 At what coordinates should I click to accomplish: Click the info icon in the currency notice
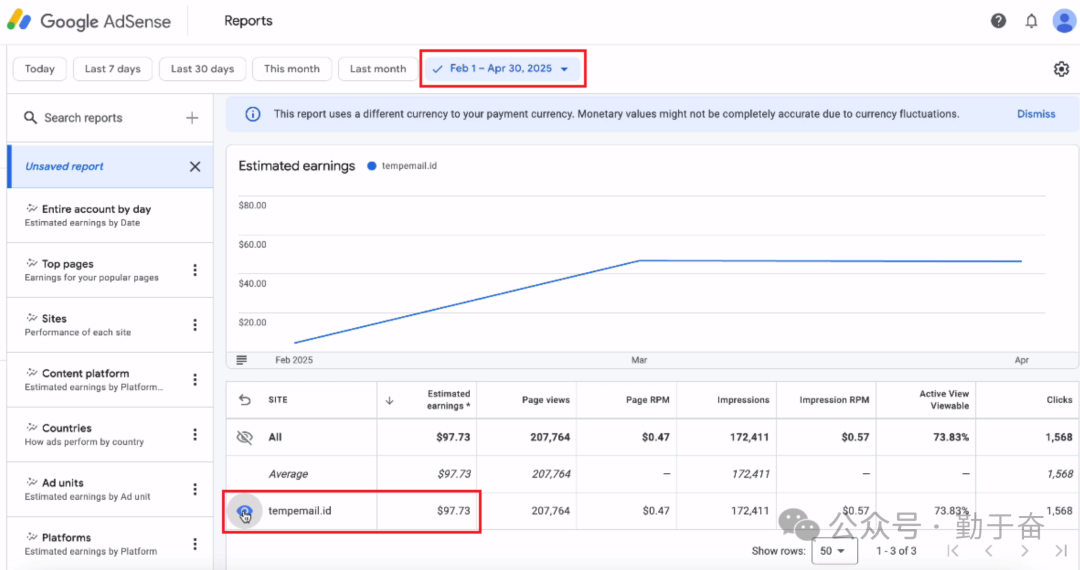[253, 114]
